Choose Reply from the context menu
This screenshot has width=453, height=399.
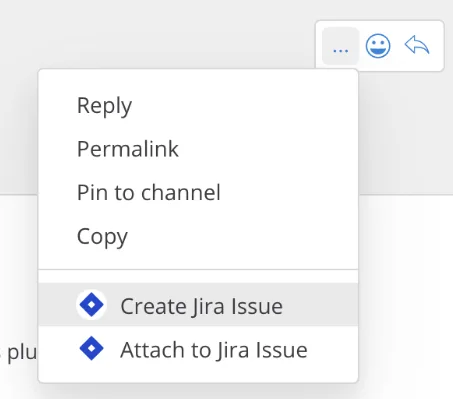[x=198, y=105]
